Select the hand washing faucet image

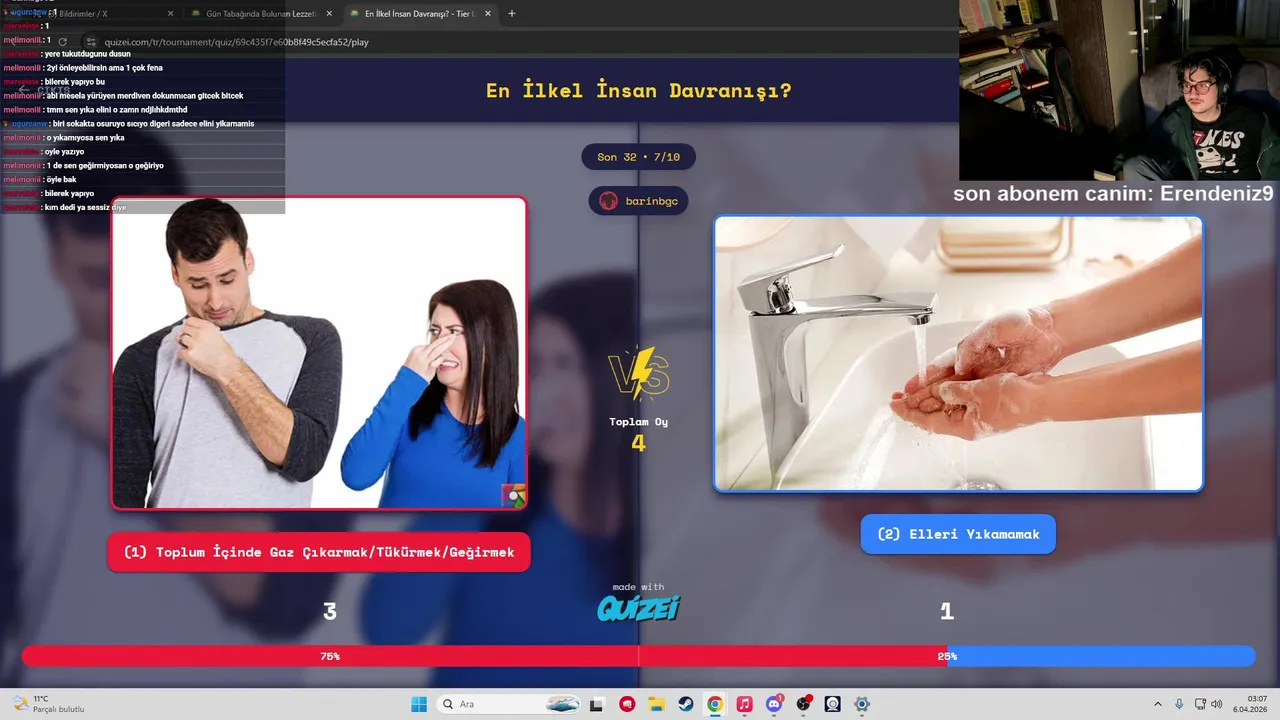(958, 354)
